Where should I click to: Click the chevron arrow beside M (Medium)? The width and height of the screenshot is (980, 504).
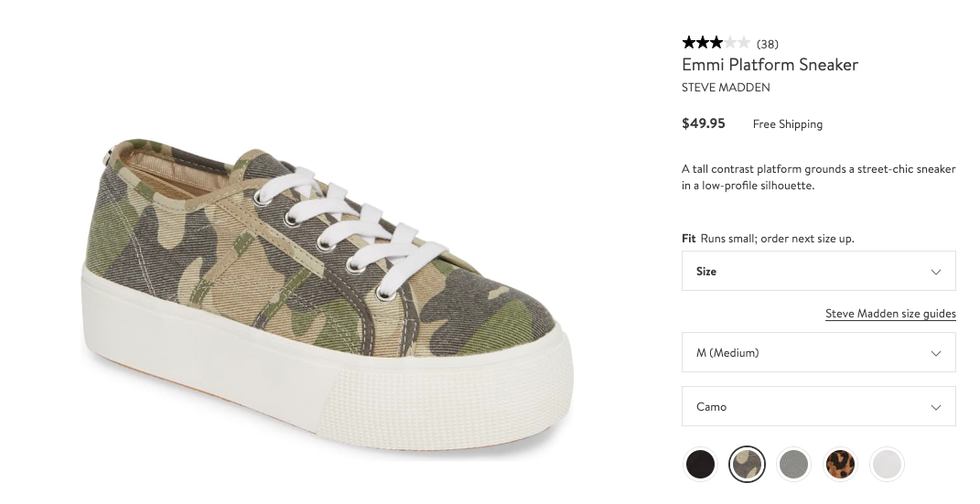(x=936, y=353)
